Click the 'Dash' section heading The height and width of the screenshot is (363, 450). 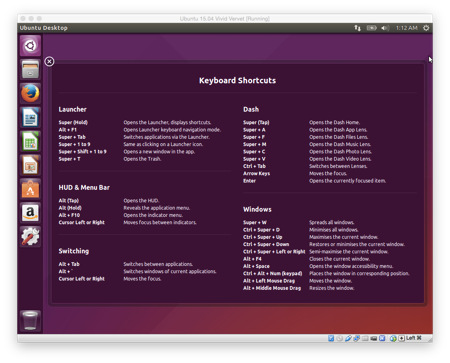click(x=251, y=109)
